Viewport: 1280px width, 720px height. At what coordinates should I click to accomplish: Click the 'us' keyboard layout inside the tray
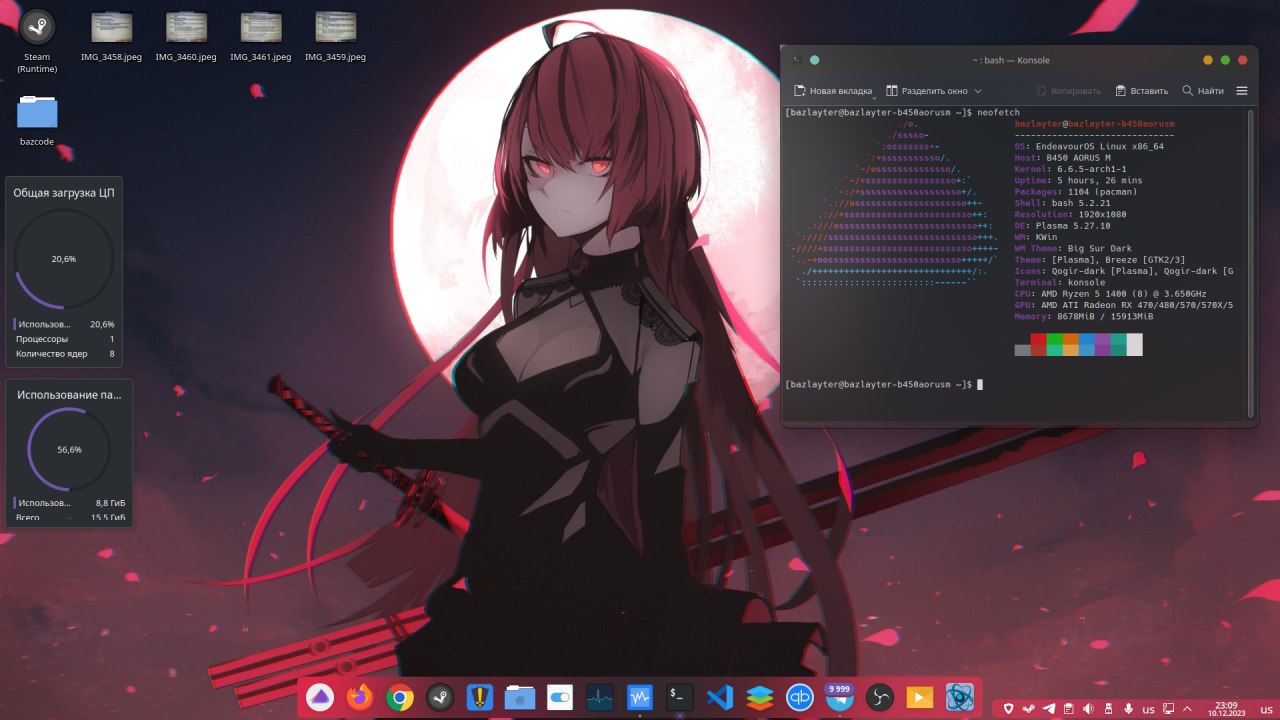(1148, 709)
